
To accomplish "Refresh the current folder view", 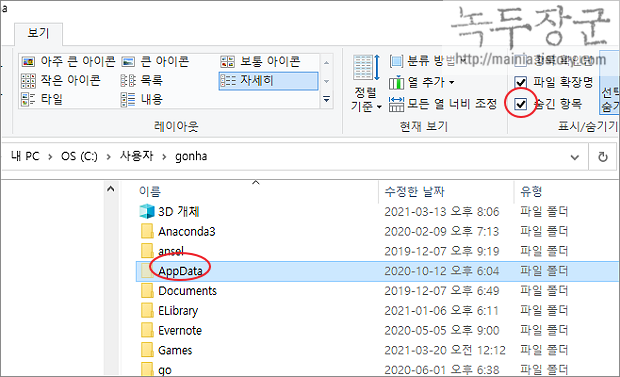I will pos(603,157).
